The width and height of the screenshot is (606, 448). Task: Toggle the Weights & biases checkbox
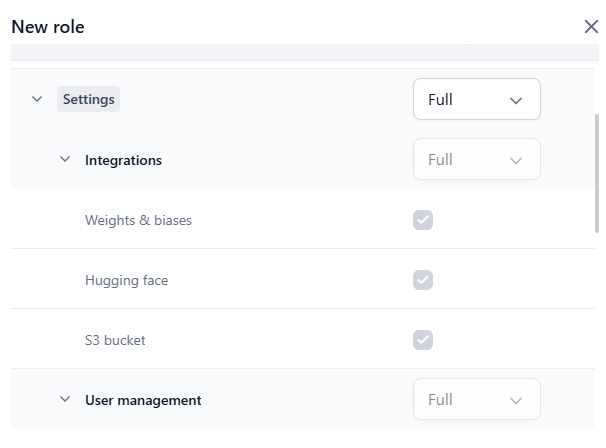[423, 220]
